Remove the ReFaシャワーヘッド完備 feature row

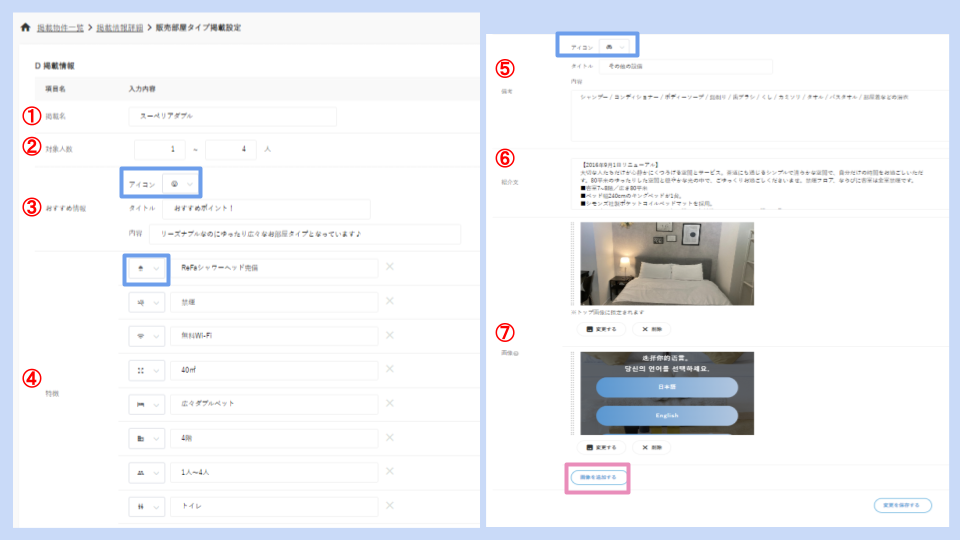point(390,267)
